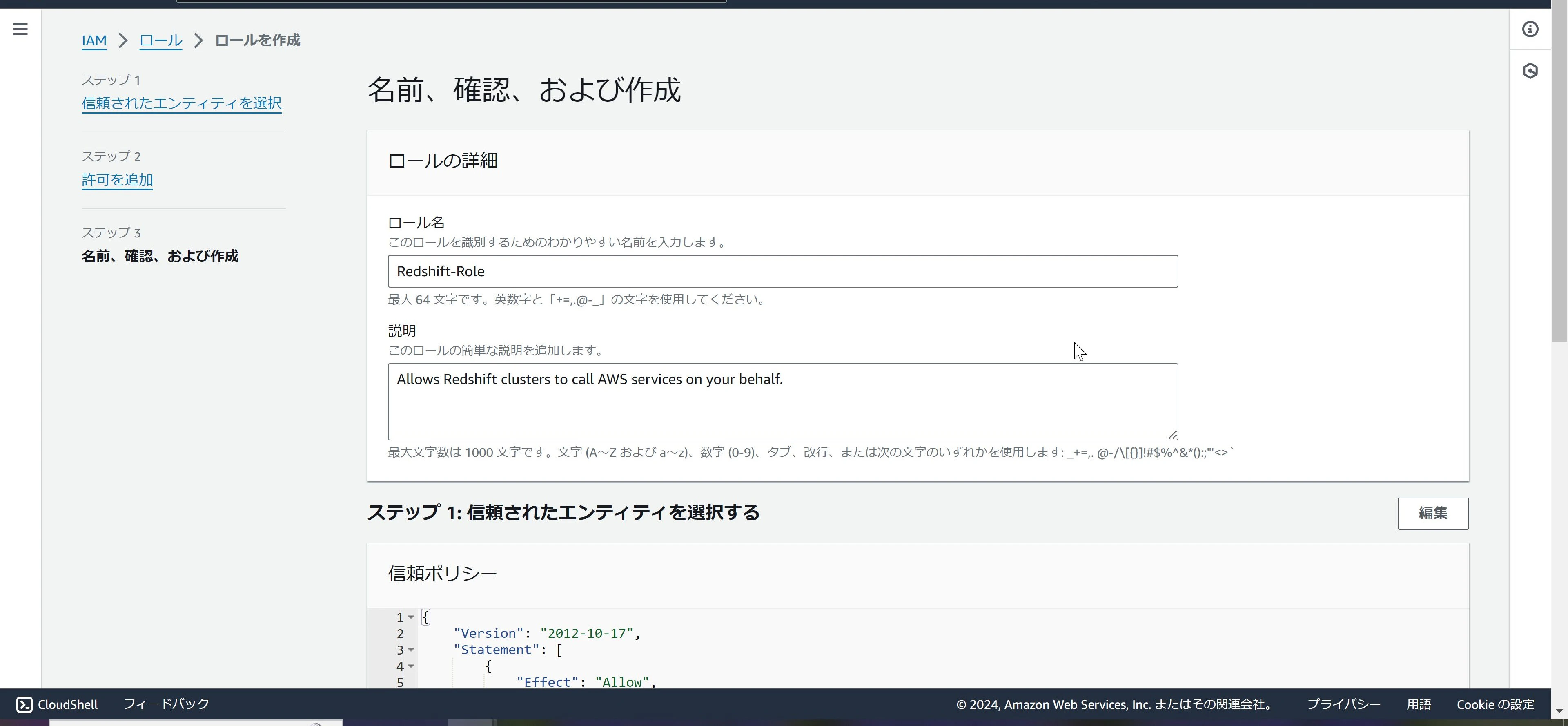Click the ロールの詳細 section header
This screenshot has height=726, width=1568.
tap(443, 161)
